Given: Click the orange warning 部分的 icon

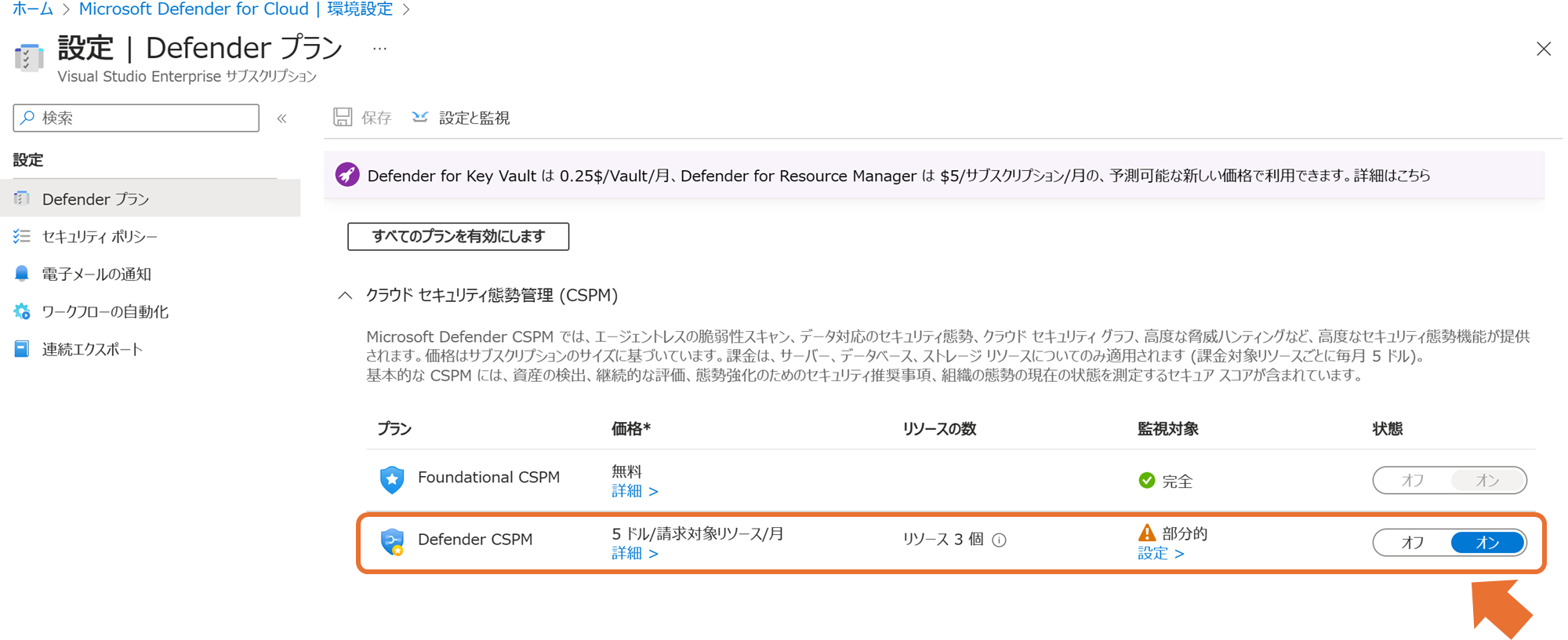Looking at the screenshot, I should tap(1147, 533).
